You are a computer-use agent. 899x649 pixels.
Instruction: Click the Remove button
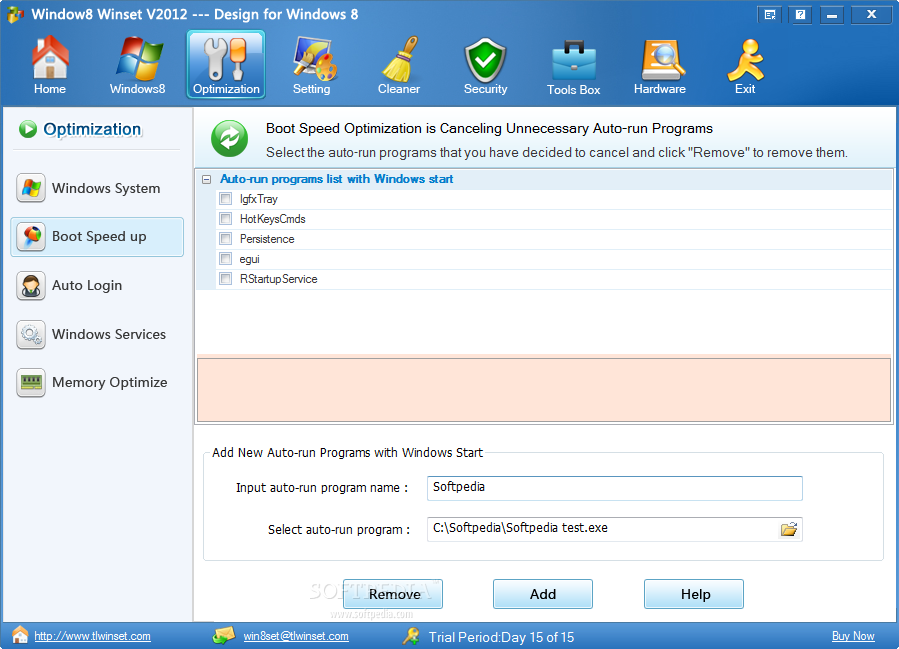pyautogui.click(x=393, y=594)
